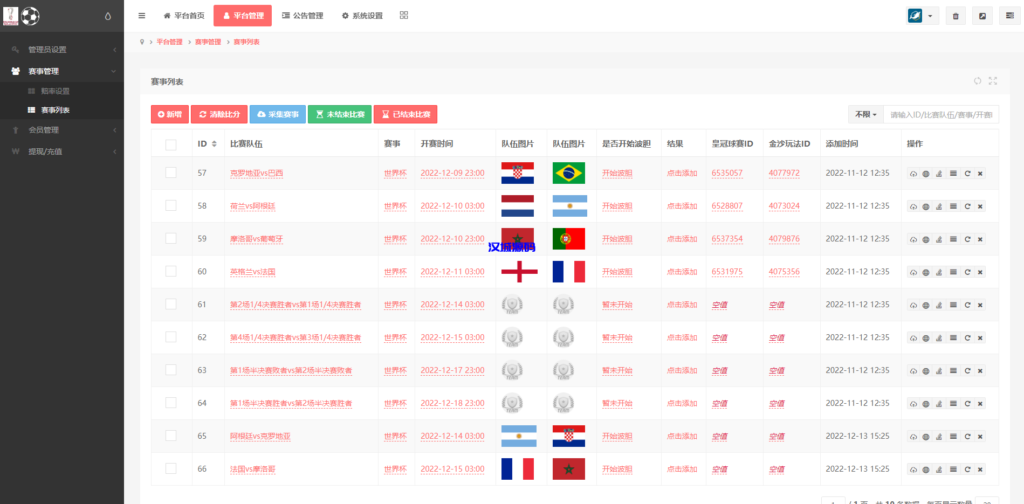
Task: Toggle the select-all checkbox in table header
Action: click(171, 144)
